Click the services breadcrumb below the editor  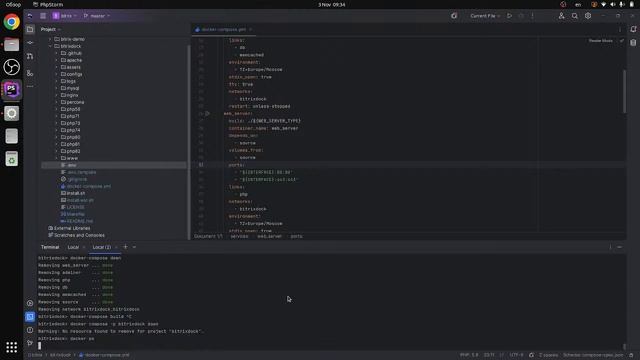coord(239,236)
